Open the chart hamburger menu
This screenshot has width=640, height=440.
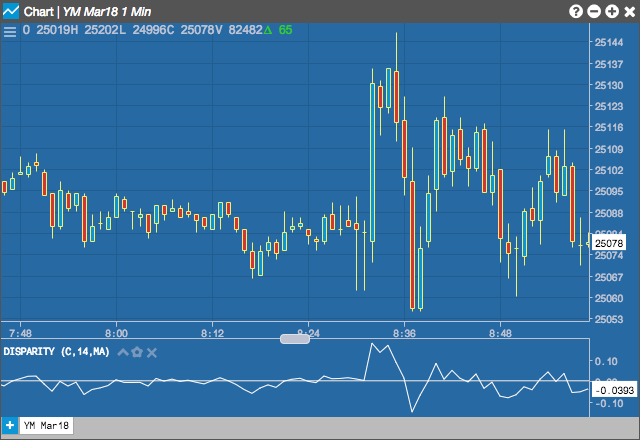(10, 31)
